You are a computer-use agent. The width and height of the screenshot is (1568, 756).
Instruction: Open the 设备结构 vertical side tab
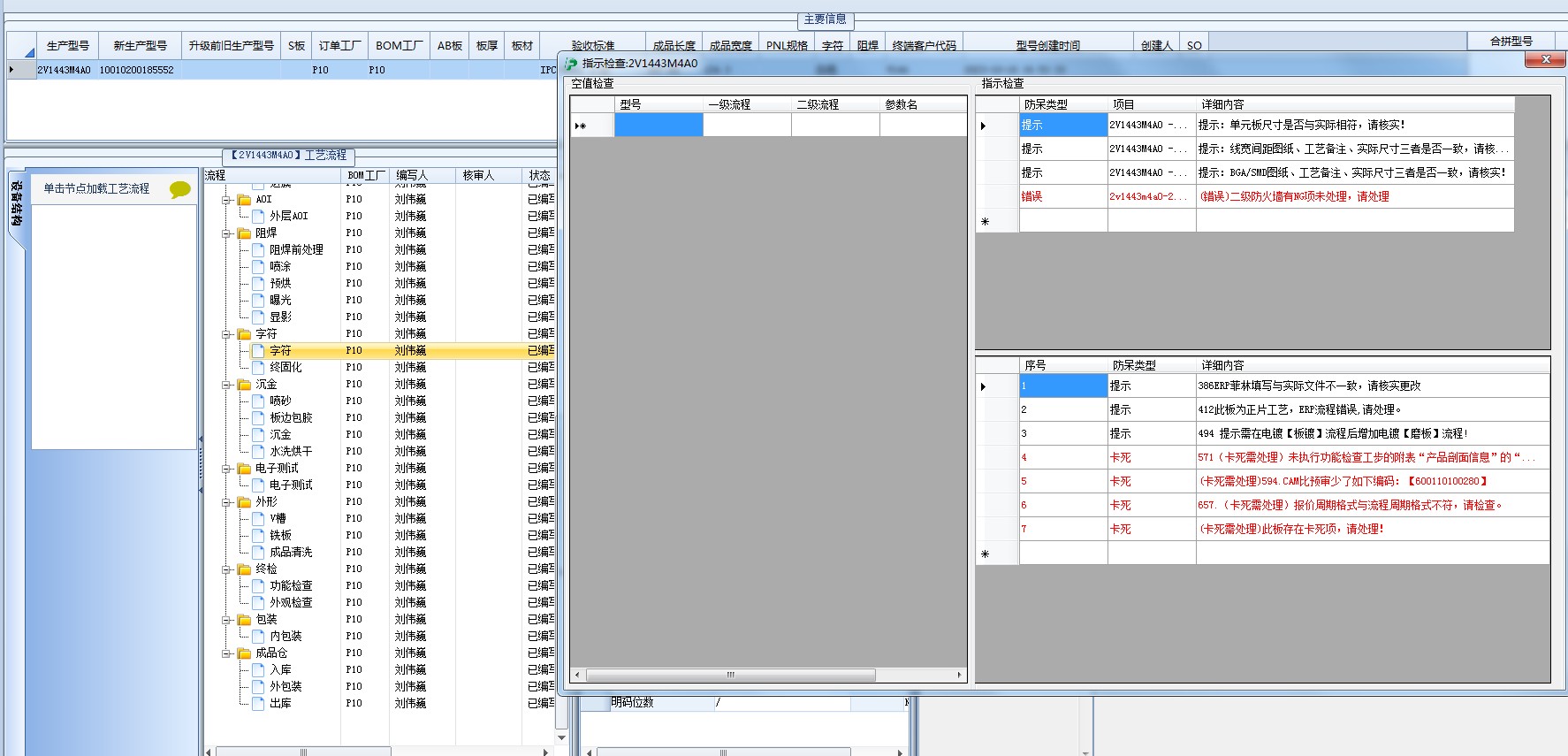(x=16, y=205)
